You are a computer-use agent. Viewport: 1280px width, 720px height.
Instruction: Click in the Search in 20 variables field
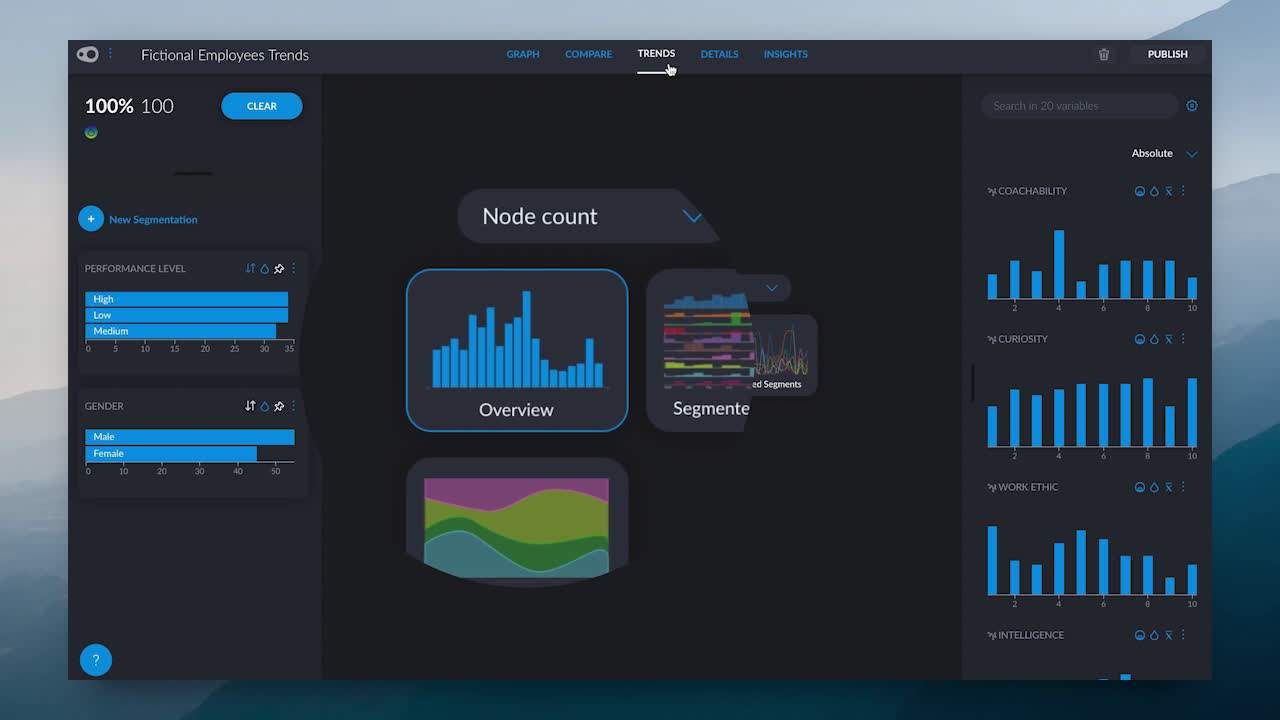click(x=1079, y=106)
